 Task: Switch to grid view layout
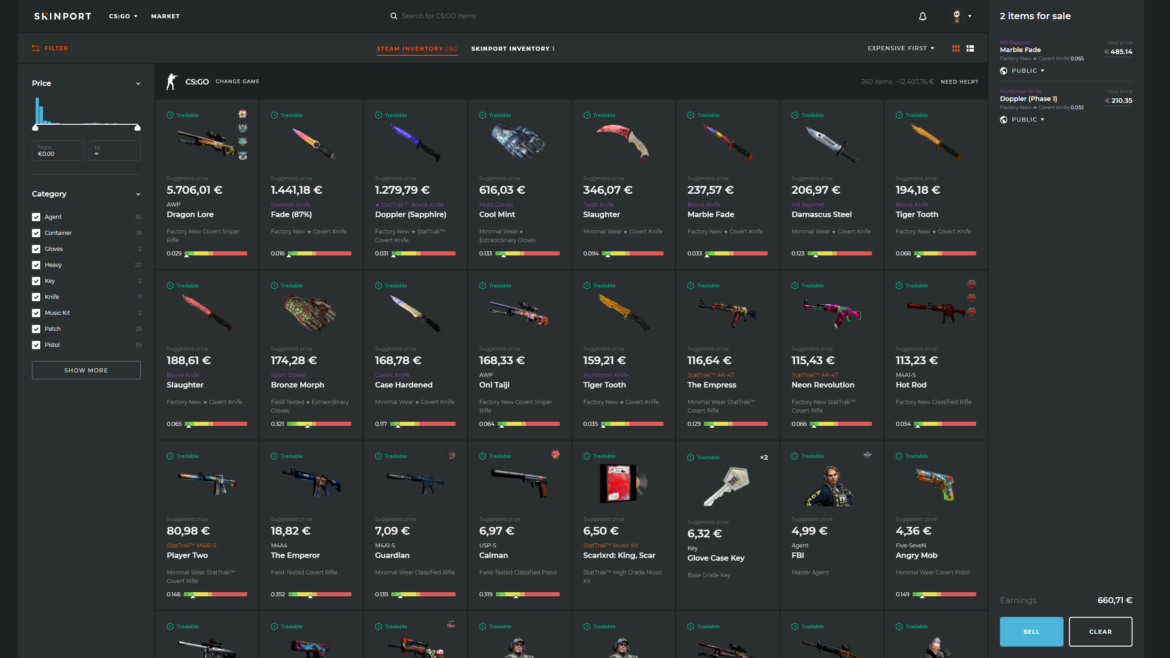click(x=956, y=48)
